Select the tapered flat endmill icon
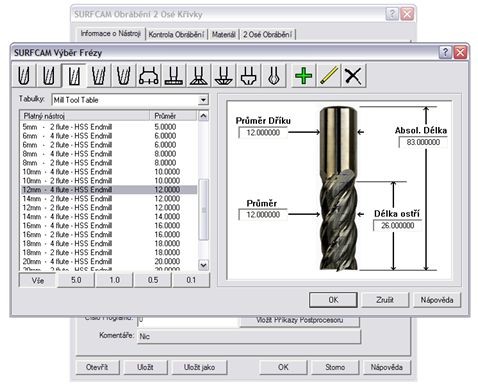 [99, 76]
